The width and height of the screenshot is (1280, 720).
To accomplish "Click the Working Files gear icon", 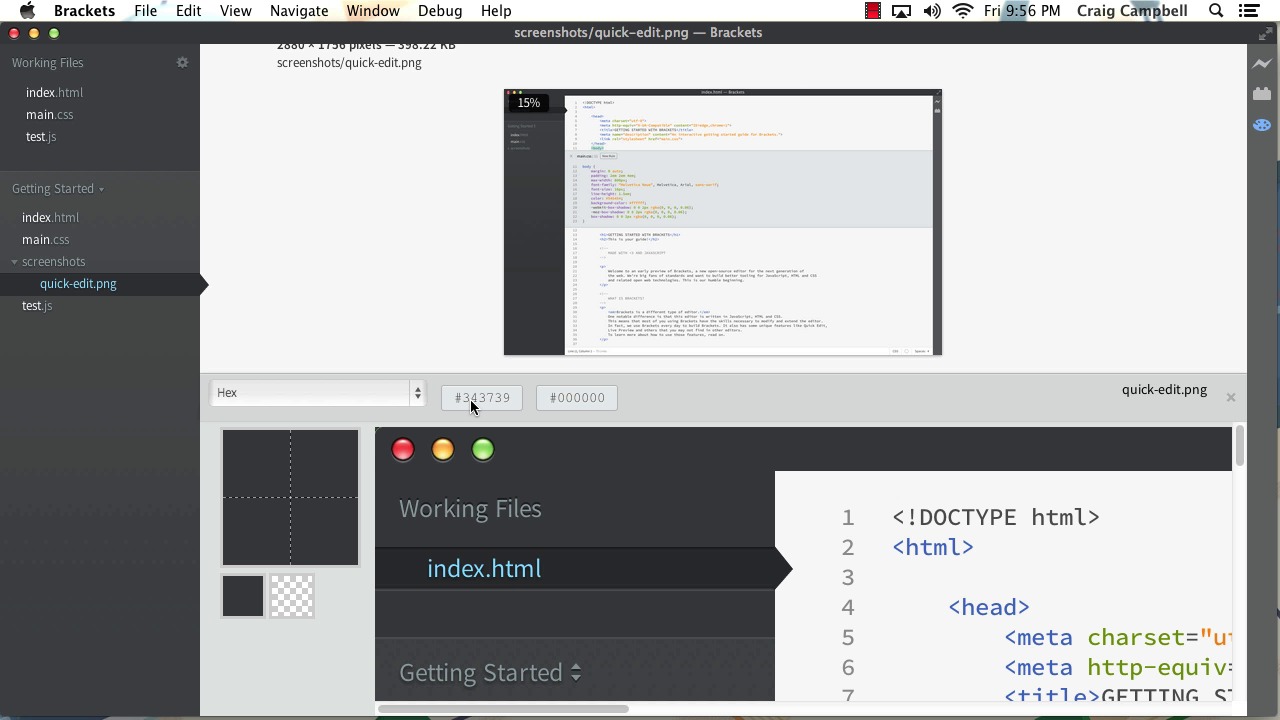I will point(182,62).
